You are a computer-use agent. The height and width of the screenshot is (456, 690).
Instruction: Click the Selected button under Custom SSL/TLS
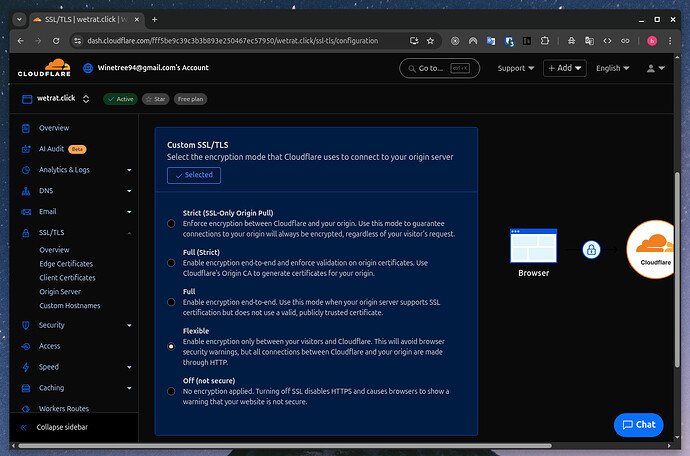194,175
